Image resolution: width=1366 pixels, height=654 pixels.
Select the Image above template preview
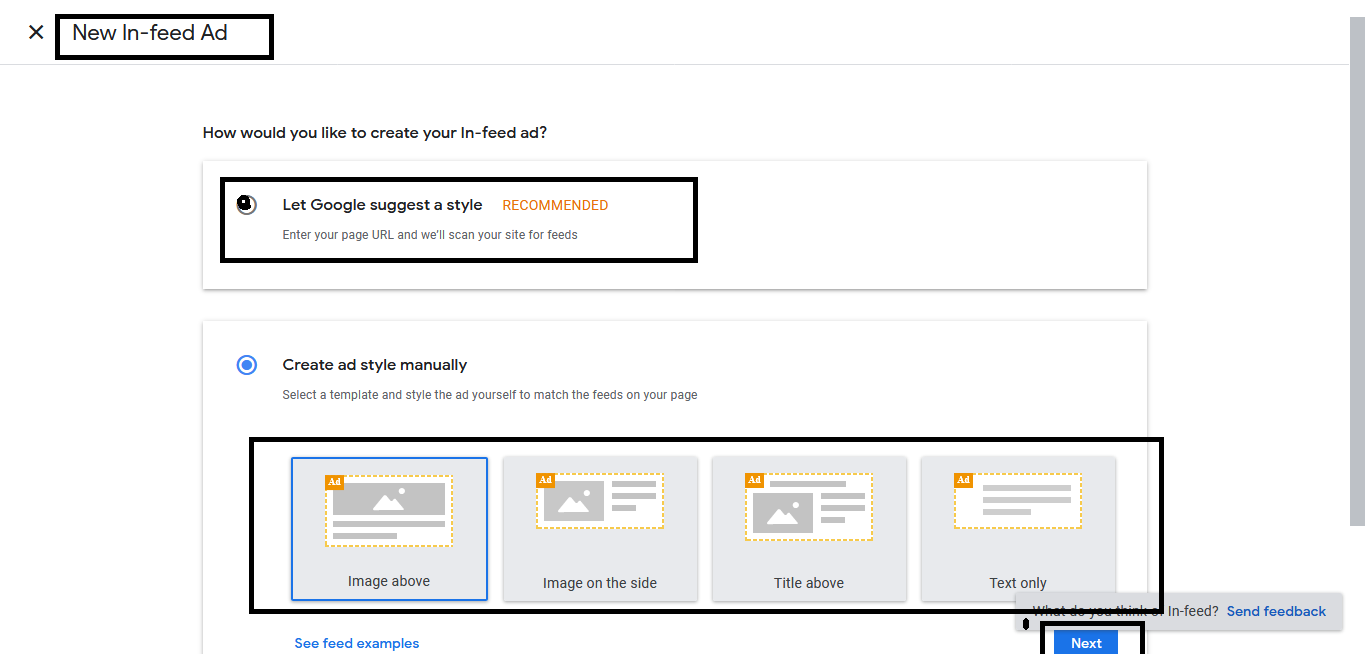[389, 512]
